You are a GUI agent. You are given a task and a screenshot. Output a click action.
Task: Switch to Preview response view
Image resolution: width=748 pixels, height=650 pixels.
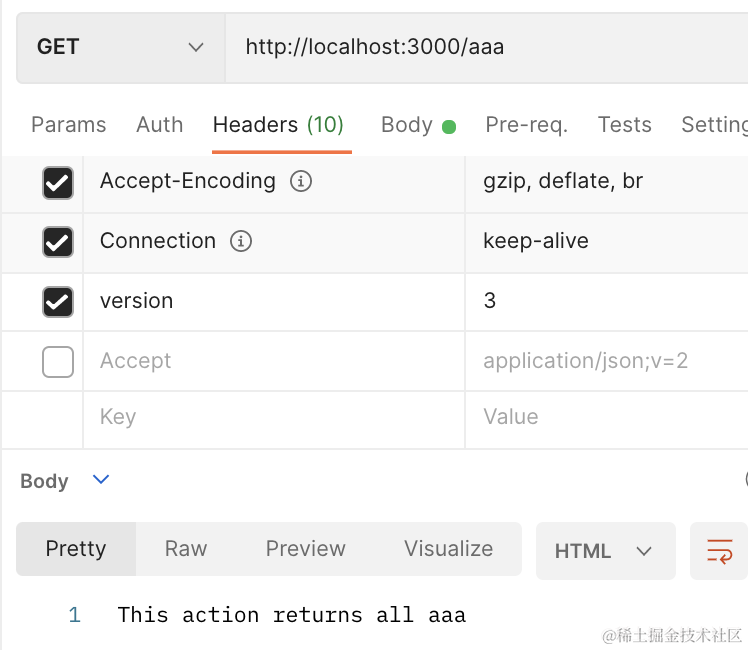tap(305, 549)
